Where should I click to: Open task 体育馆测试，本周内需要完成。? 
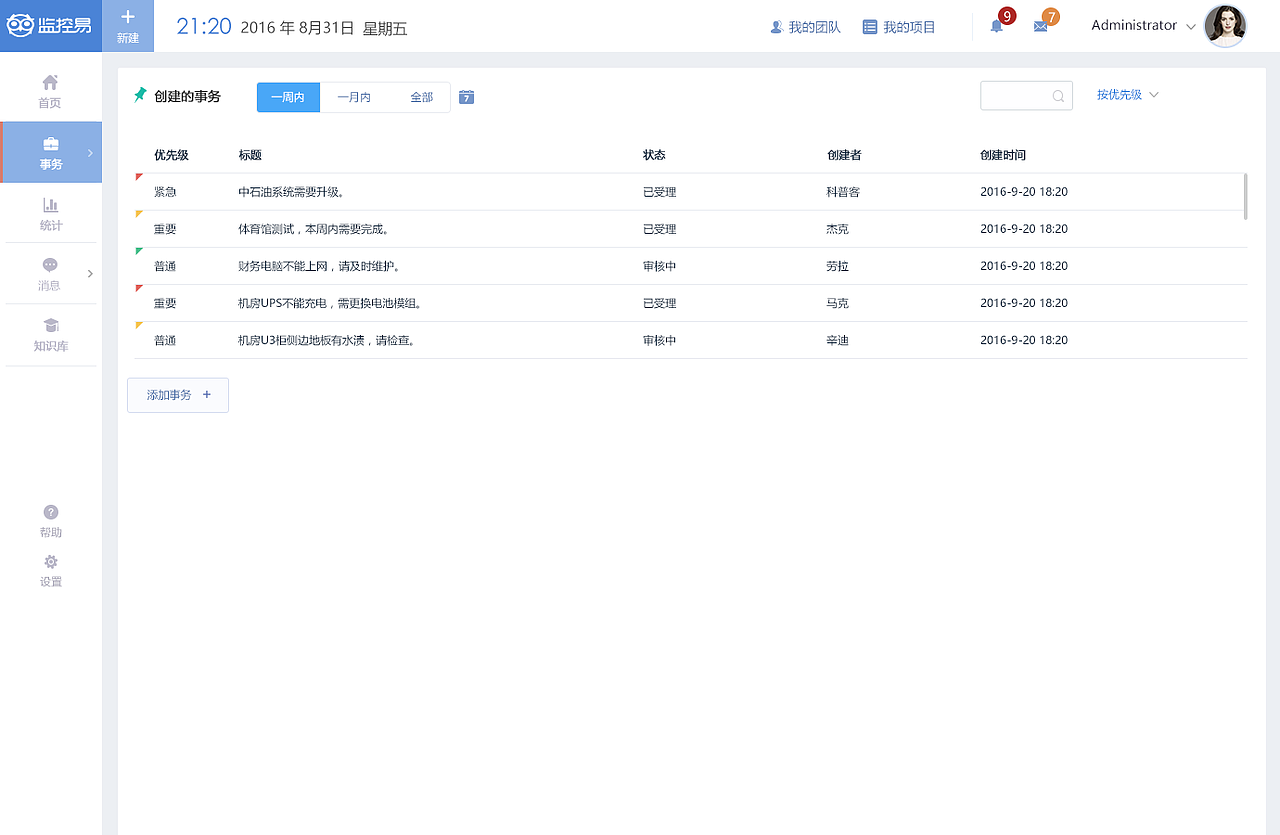click(x=314, y=229)
